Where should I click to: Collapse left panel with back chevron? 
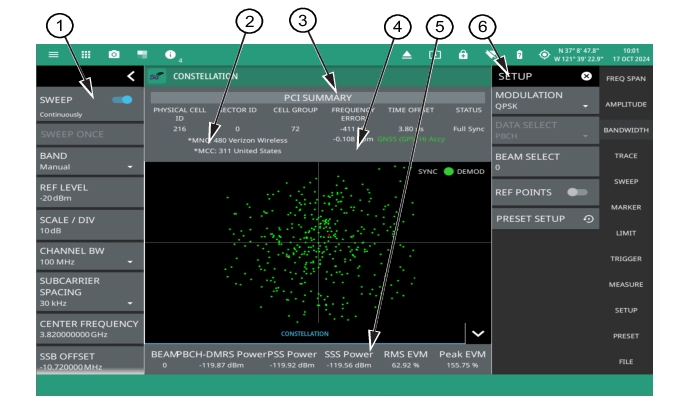129,76
